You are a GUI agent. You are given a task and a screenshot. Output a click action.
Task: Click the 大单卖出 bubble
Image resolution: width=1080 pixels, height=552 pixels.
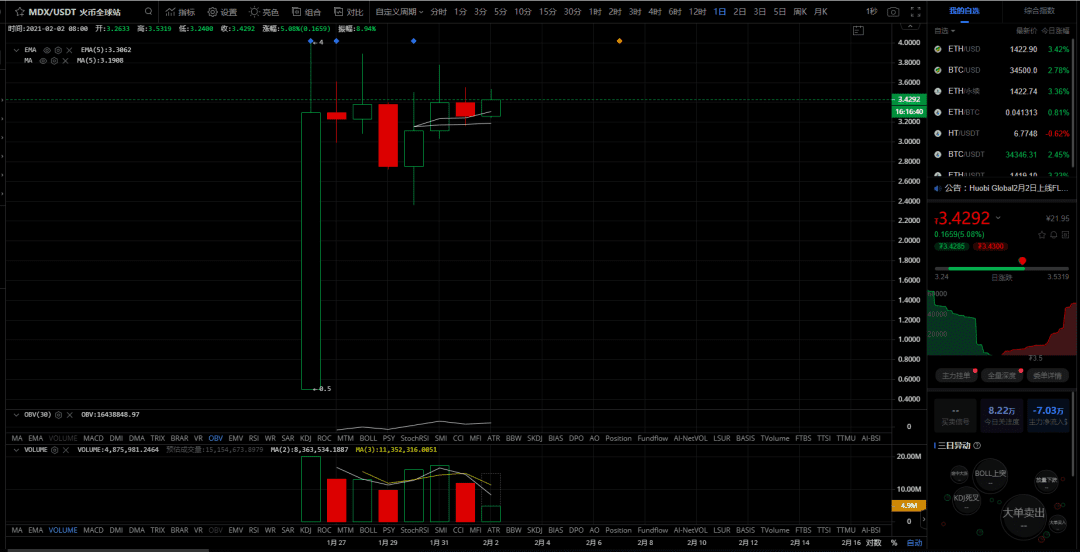(x=1023, y=515)
